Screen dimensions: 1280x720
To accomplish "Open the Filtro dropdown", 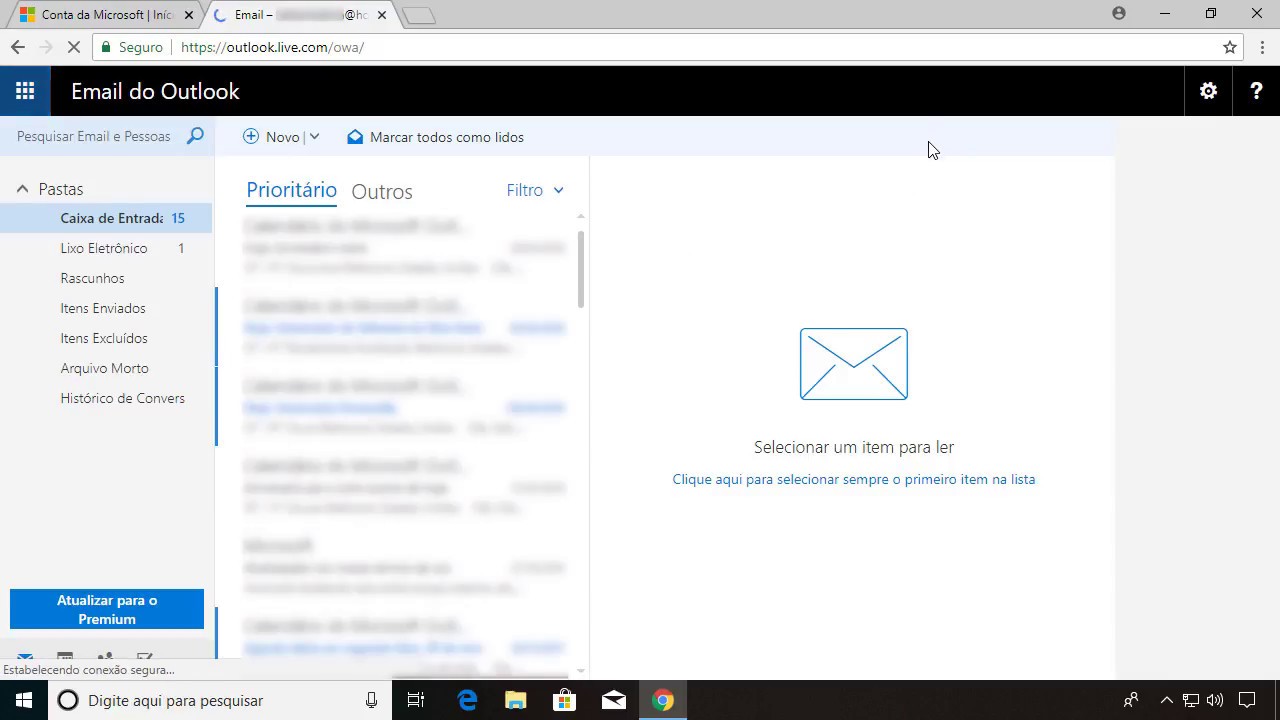I will tap(535, 190).
